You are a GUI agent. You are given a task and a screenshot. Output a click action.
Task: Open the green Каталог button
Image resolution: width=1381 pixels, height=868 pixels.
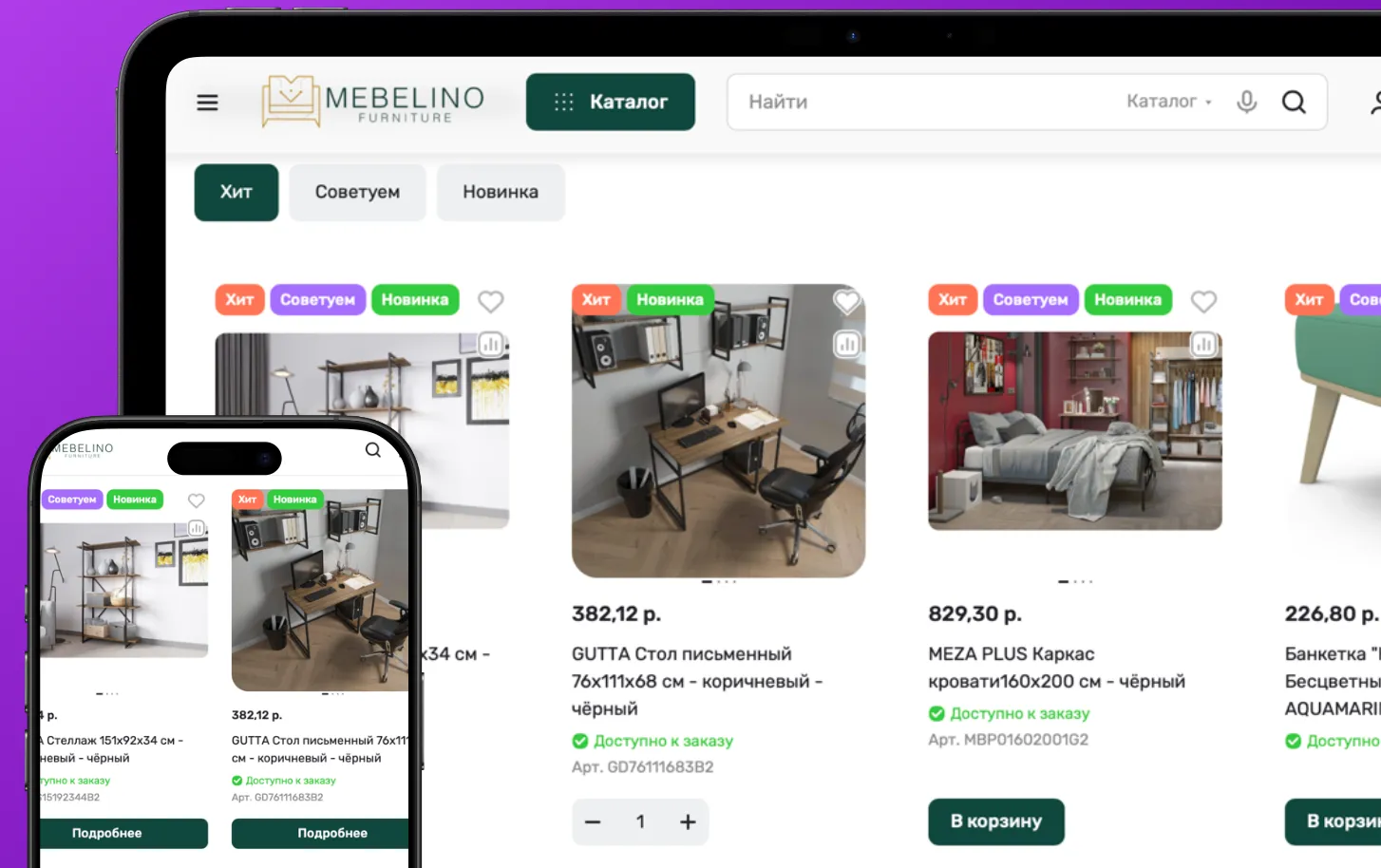coord(611,102)
